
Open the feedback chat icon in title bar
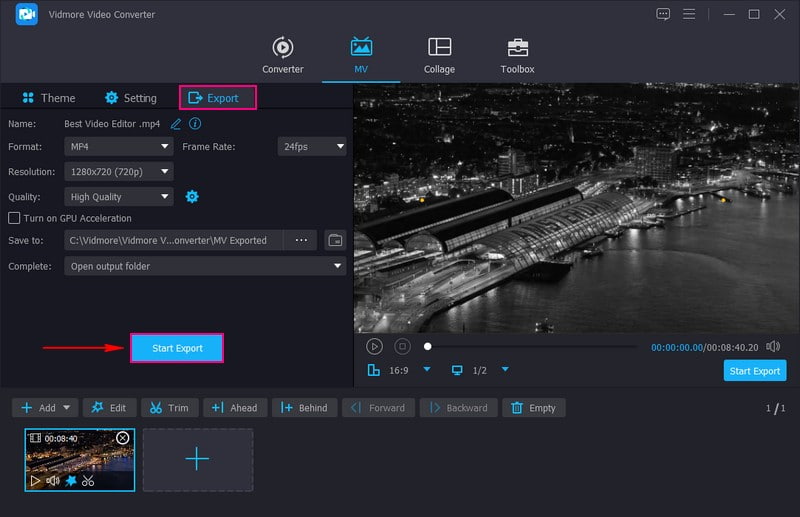point(663,14)
